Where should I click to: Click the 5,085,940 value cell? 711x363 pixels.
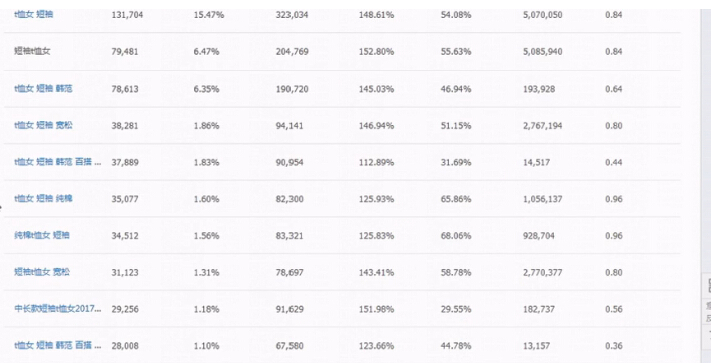click(542, 52)
